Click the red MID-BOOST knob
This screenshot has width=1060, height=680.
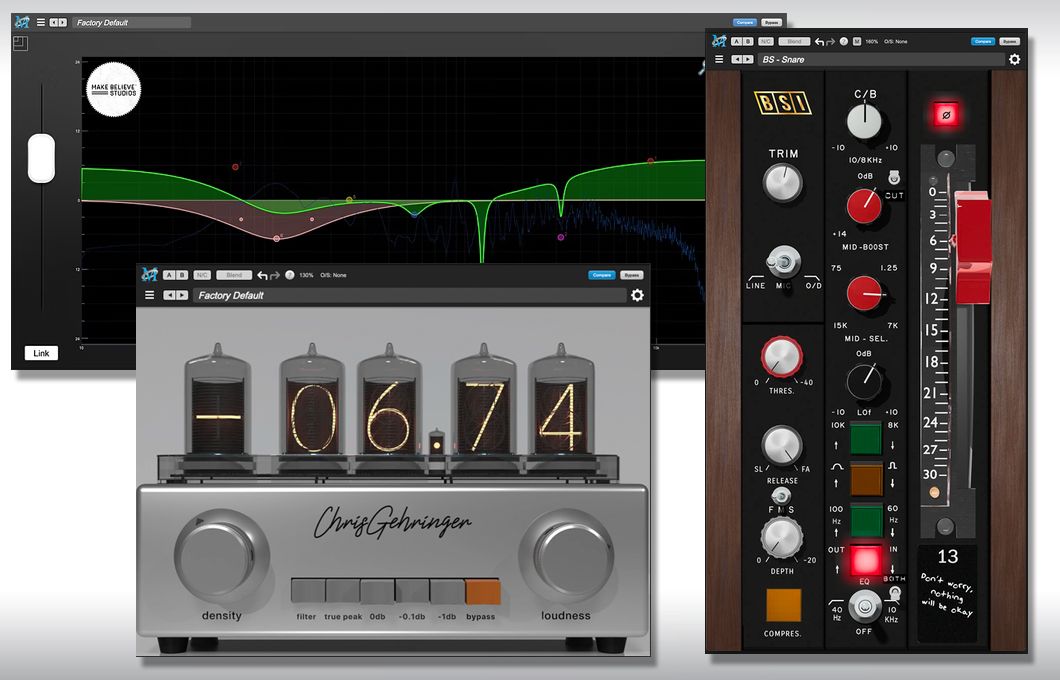tap(864, 206)
